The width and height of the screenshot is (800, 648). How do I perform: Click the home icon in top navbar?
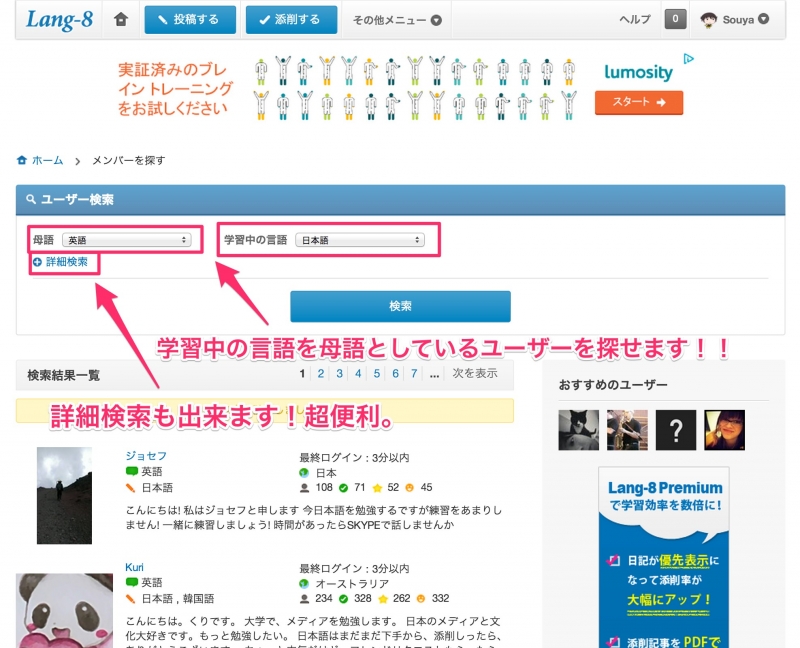pyautogui.click(x=121, y=19)
